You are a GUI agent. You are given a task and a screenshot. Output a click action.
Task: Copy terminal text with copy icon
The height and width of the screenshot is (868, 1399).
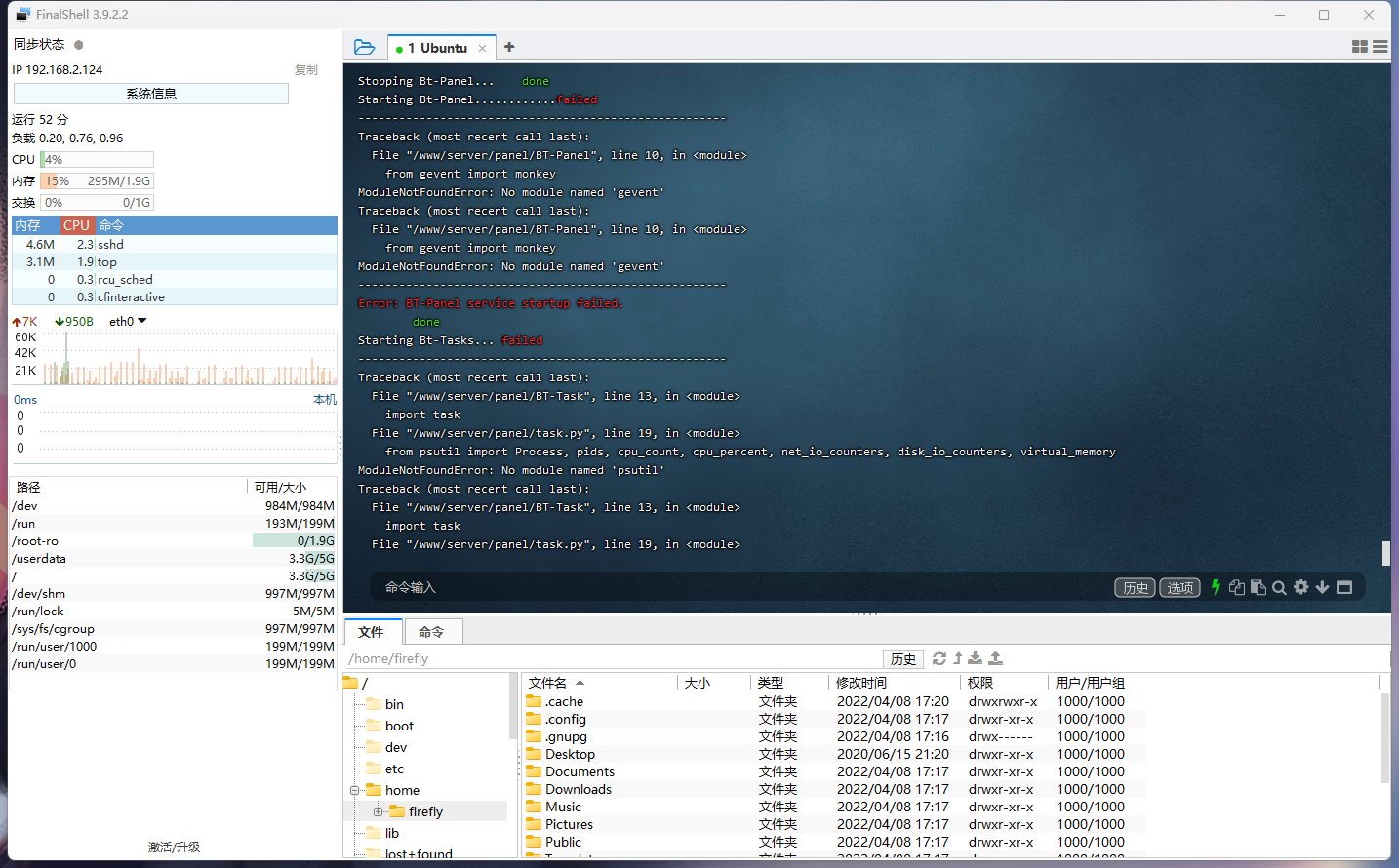tap(1237, 587)
